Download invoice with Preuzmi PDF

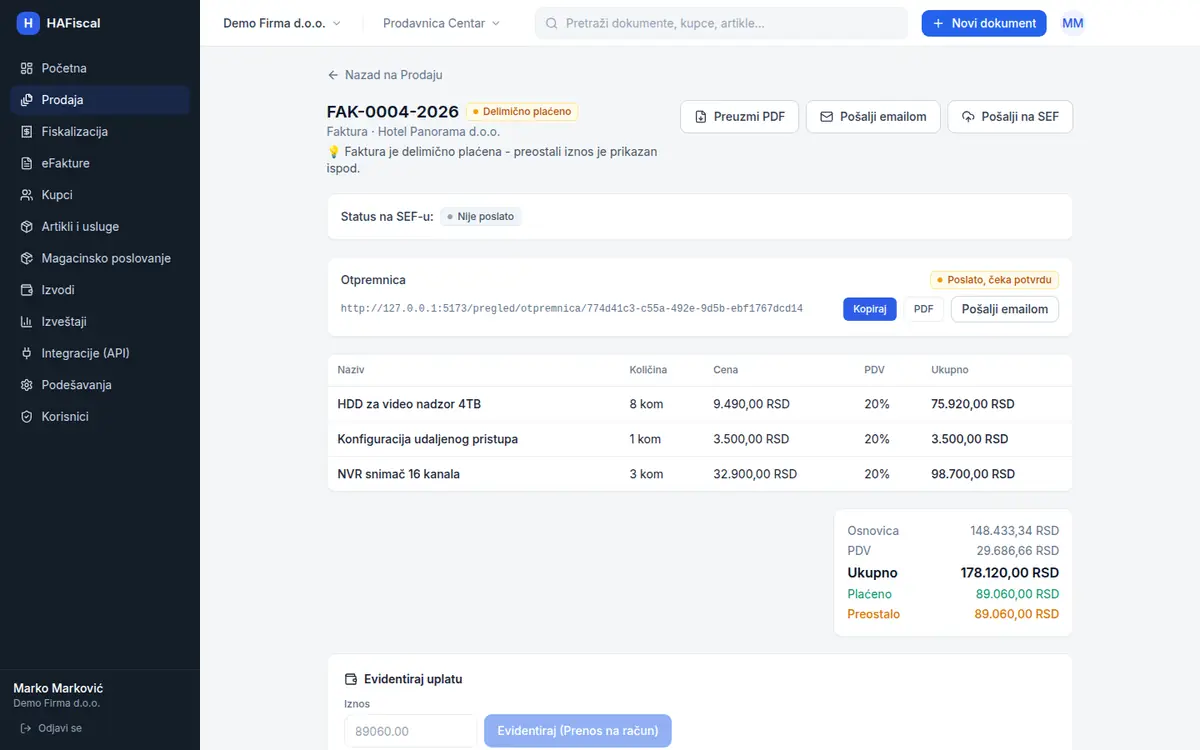pyautogui.click(x=740, y=117)
